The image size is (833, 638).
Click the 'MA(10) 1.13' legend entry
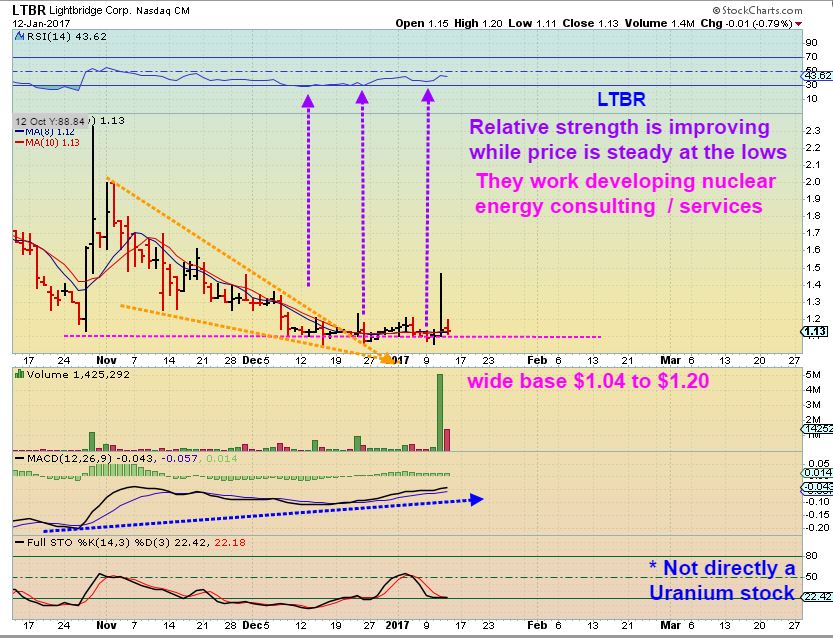[47, 142]
